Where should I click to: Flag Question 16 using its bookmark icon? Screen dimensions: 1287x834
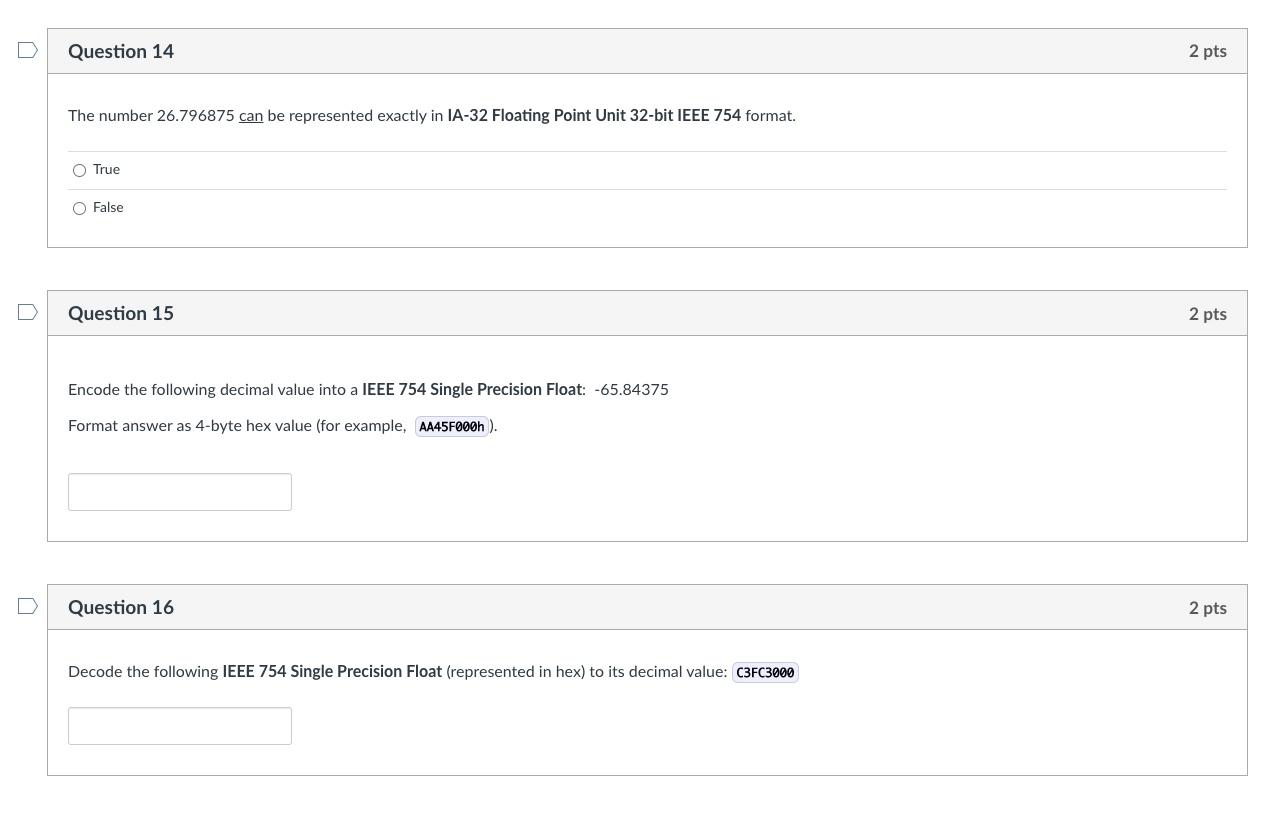27,606
